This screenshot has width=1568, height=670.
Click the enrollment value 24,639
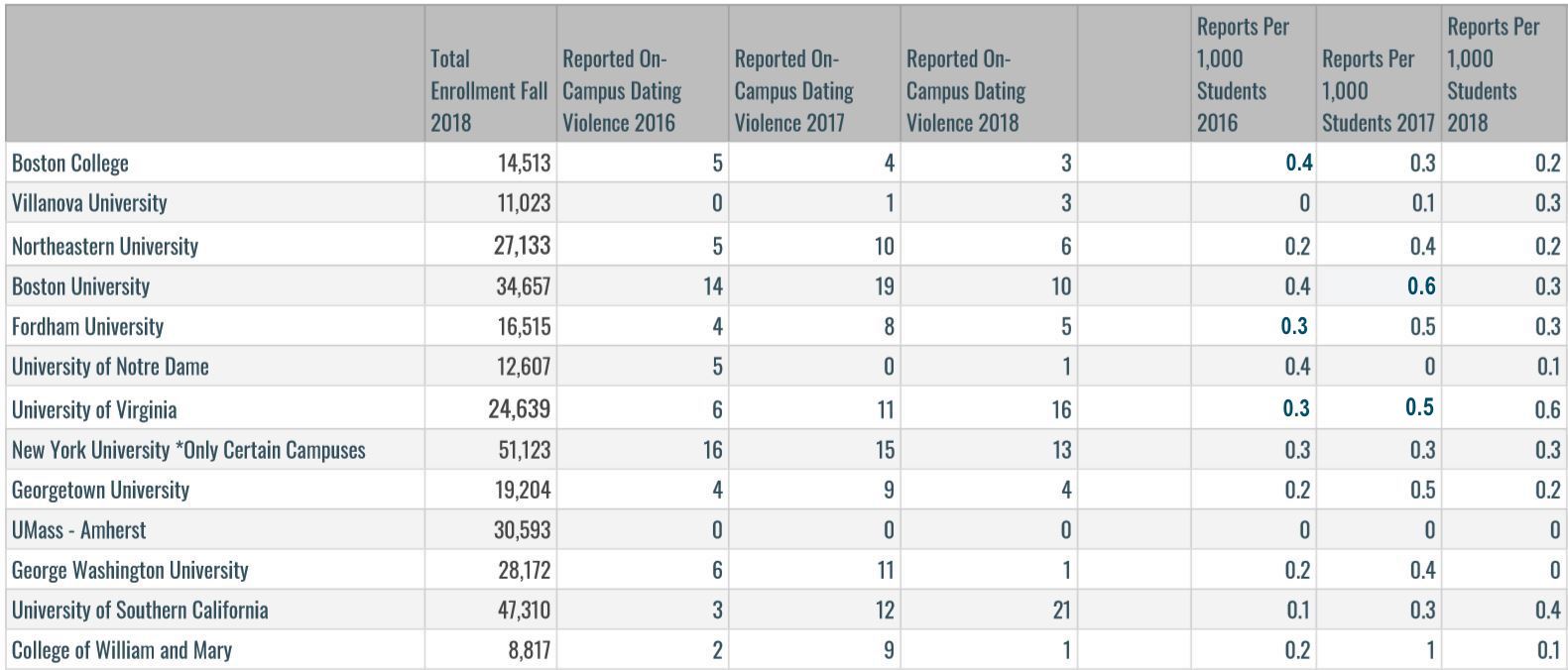[520, 409]
